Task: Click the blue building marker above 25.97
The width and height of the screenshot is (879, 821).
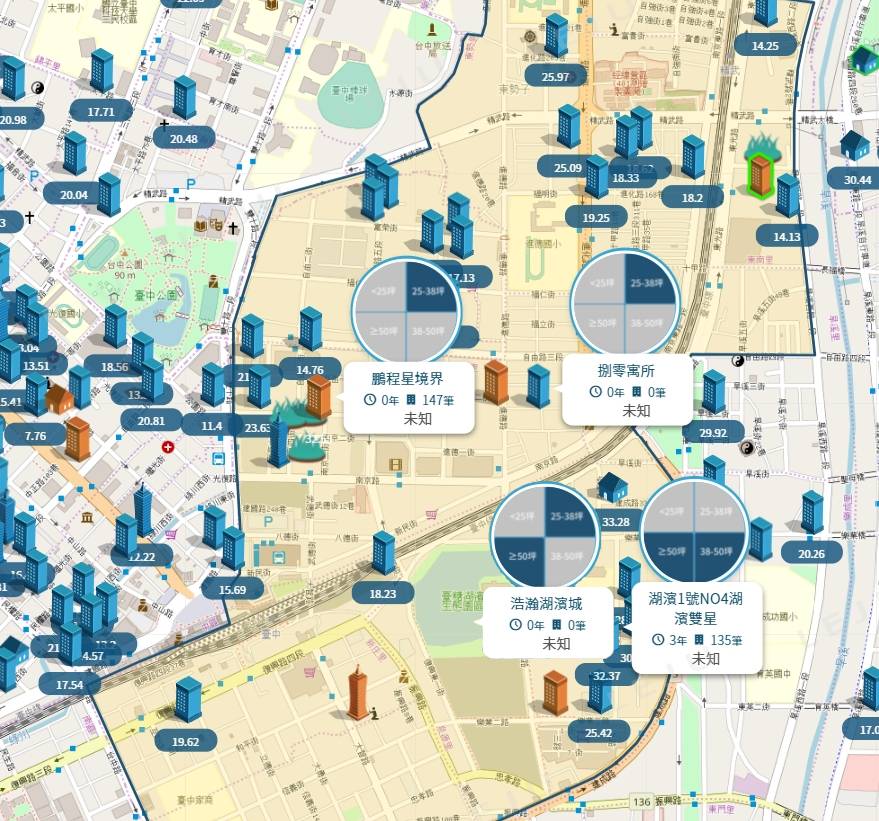Action: click(x=556, y=35)
